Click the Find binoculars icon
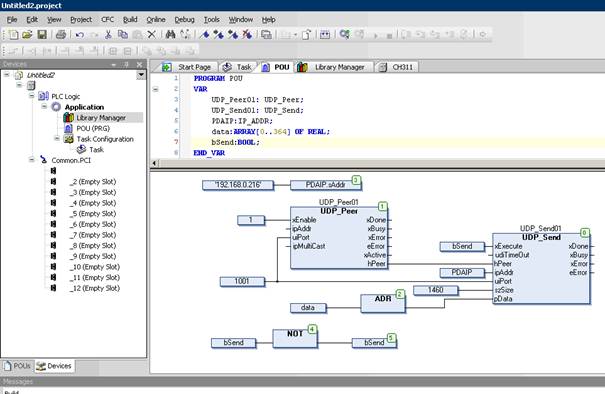Screen dimensions: 605x394 pyautogui.click(x=170, y=35)
